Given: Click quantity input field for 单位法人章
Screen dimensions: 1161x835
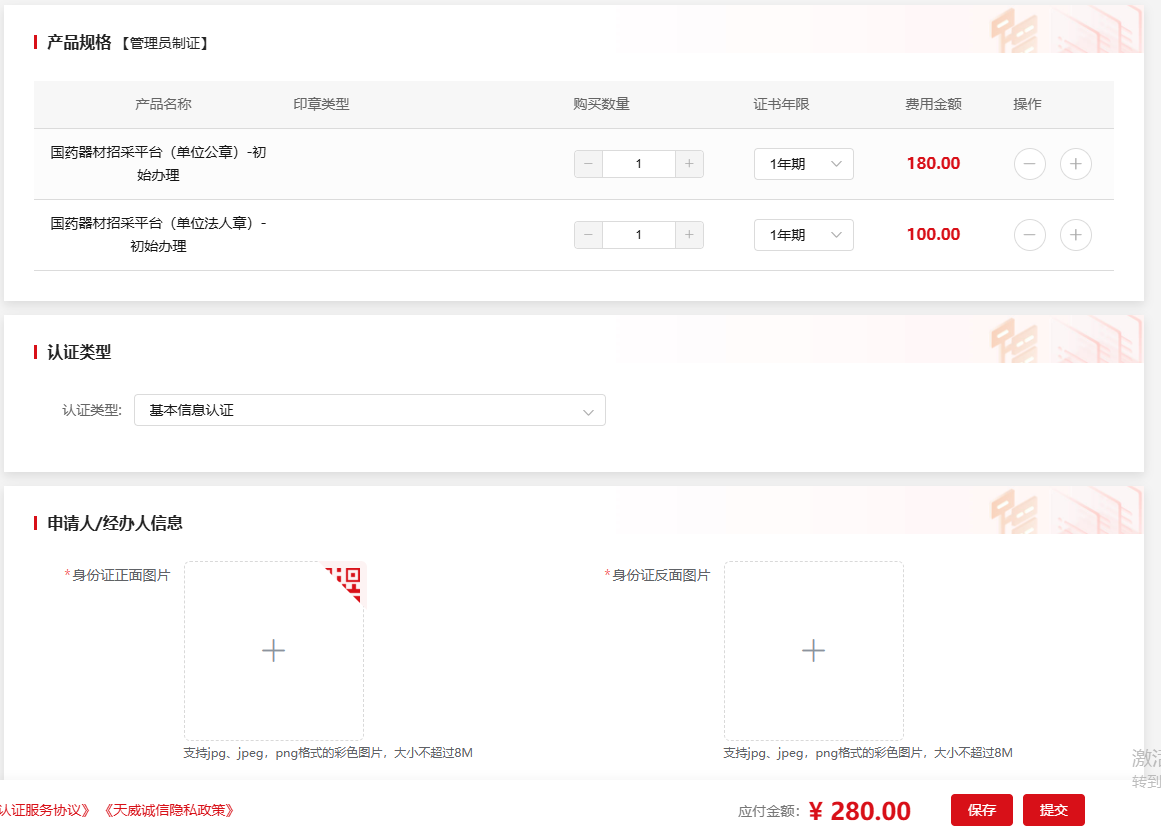Looking at the screenshot, I should point(638,235).
